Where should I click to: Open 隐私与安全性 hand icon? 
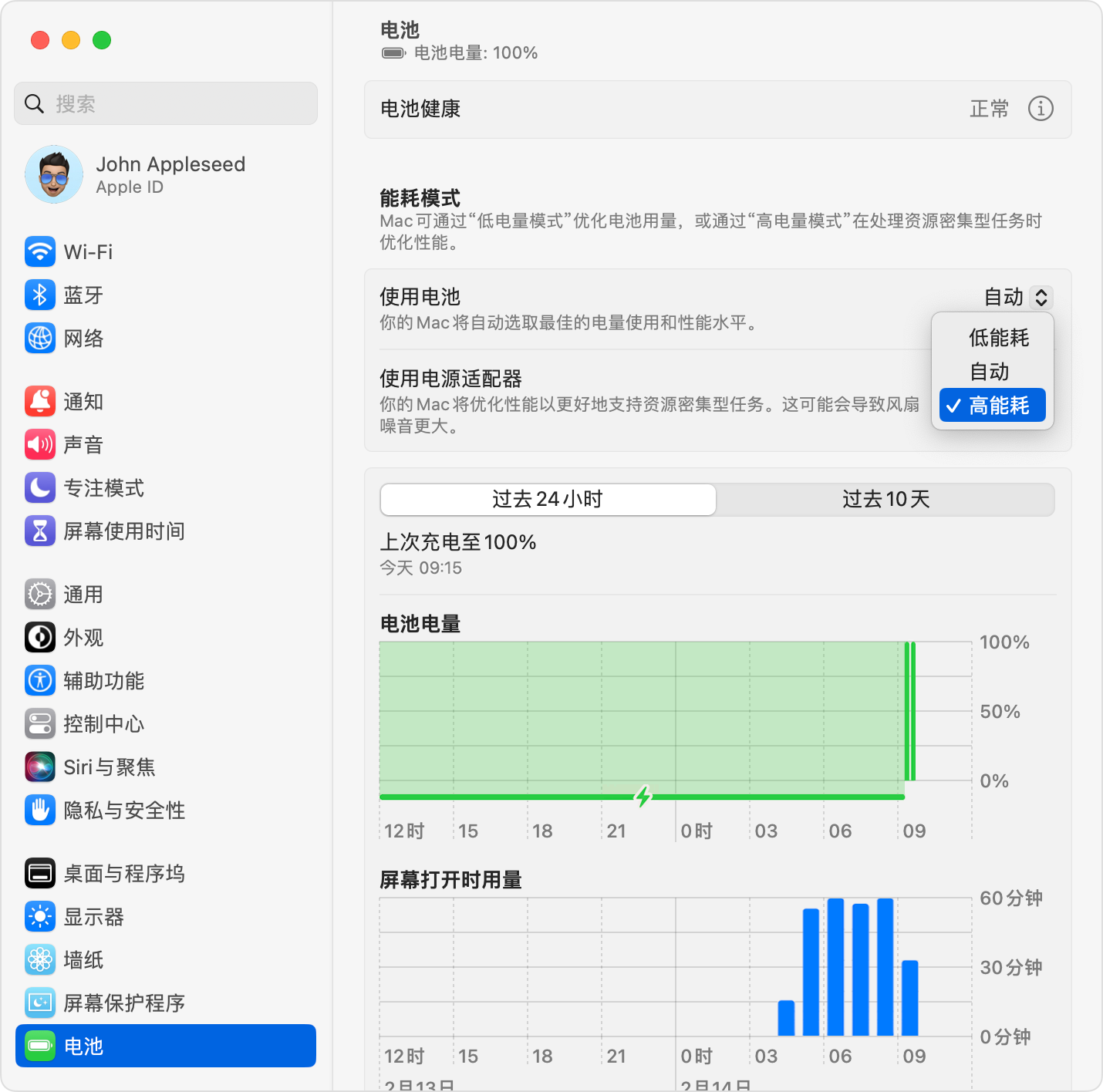[40, 810]
